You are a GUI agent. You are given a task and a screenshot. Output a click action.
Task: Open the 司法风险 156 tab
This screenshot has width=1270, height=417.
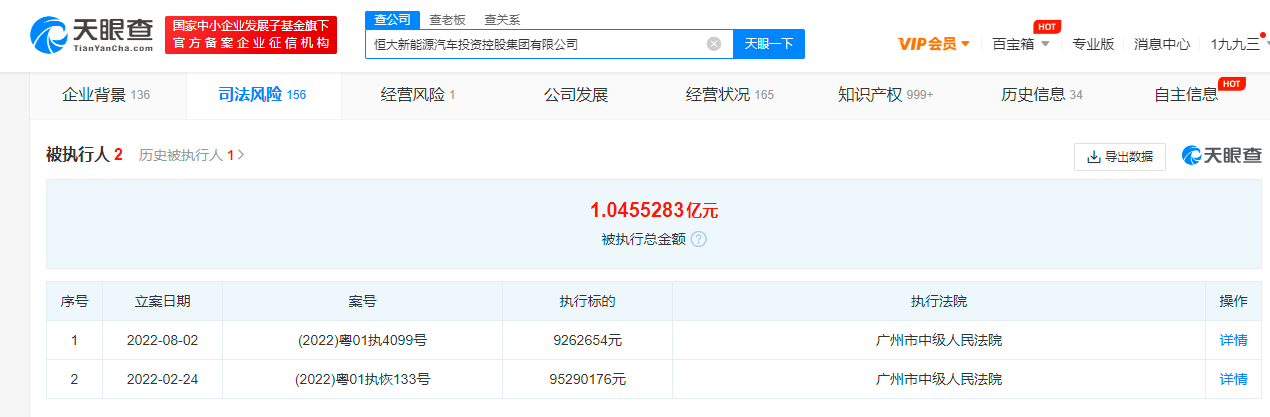click(262, 95)
